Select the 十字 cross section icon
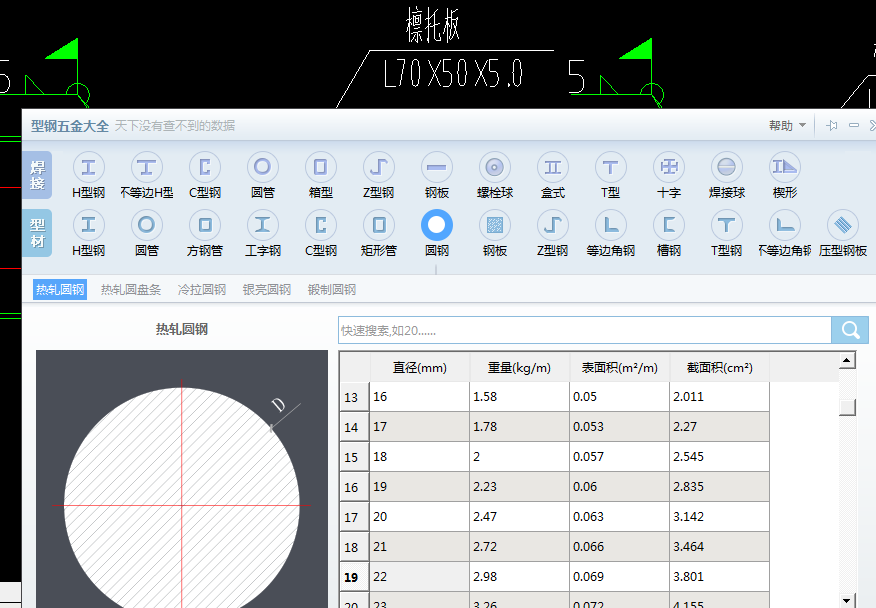 tap(669, 167)
